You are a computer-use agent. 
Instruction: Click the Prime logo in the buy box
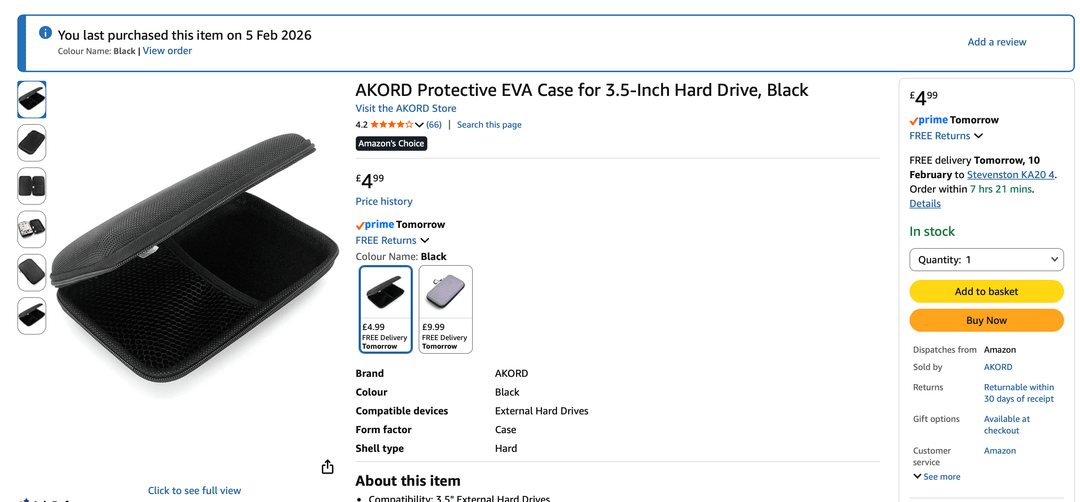pos(929,120)
